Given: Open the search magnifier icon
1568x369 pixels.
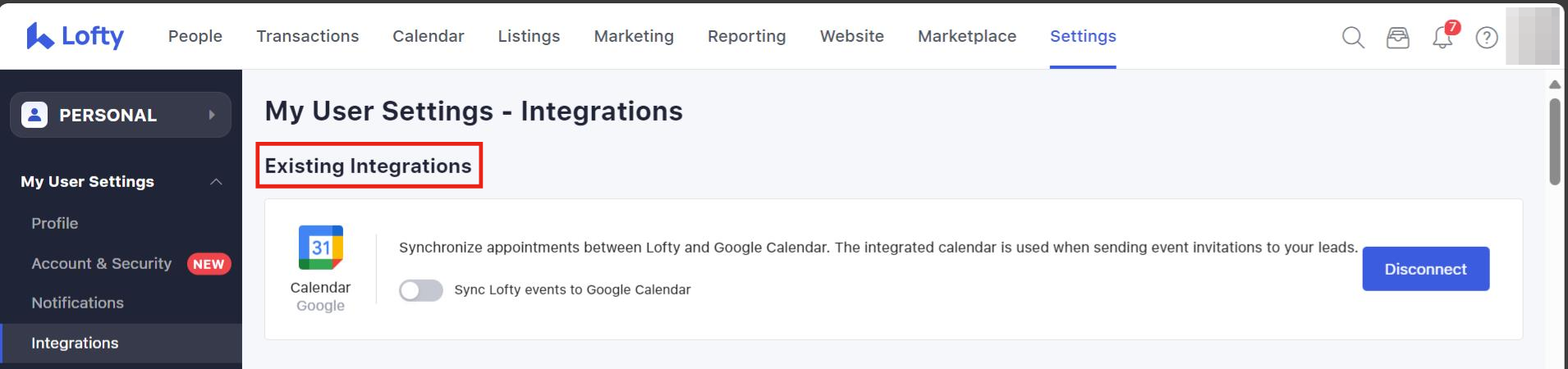Looking at the screenshot, I should pyautogui.click(x=1353, y=37).
